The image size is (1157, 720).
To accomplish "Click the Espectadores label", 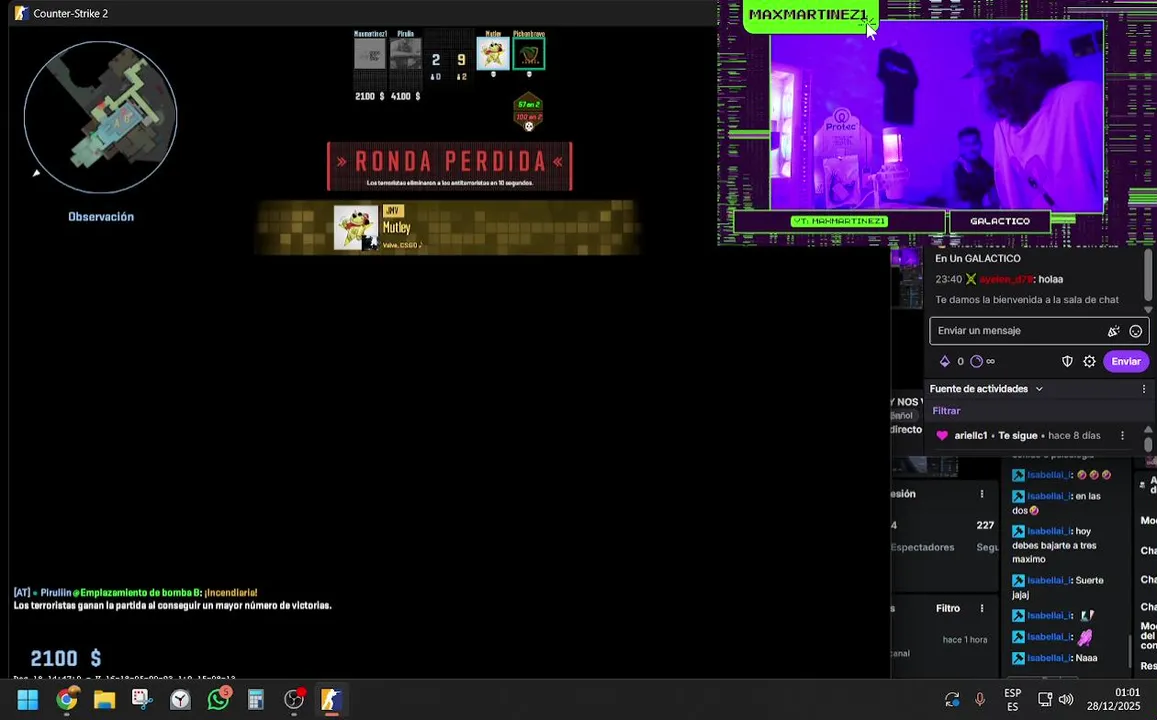I will tap(922, 547).
